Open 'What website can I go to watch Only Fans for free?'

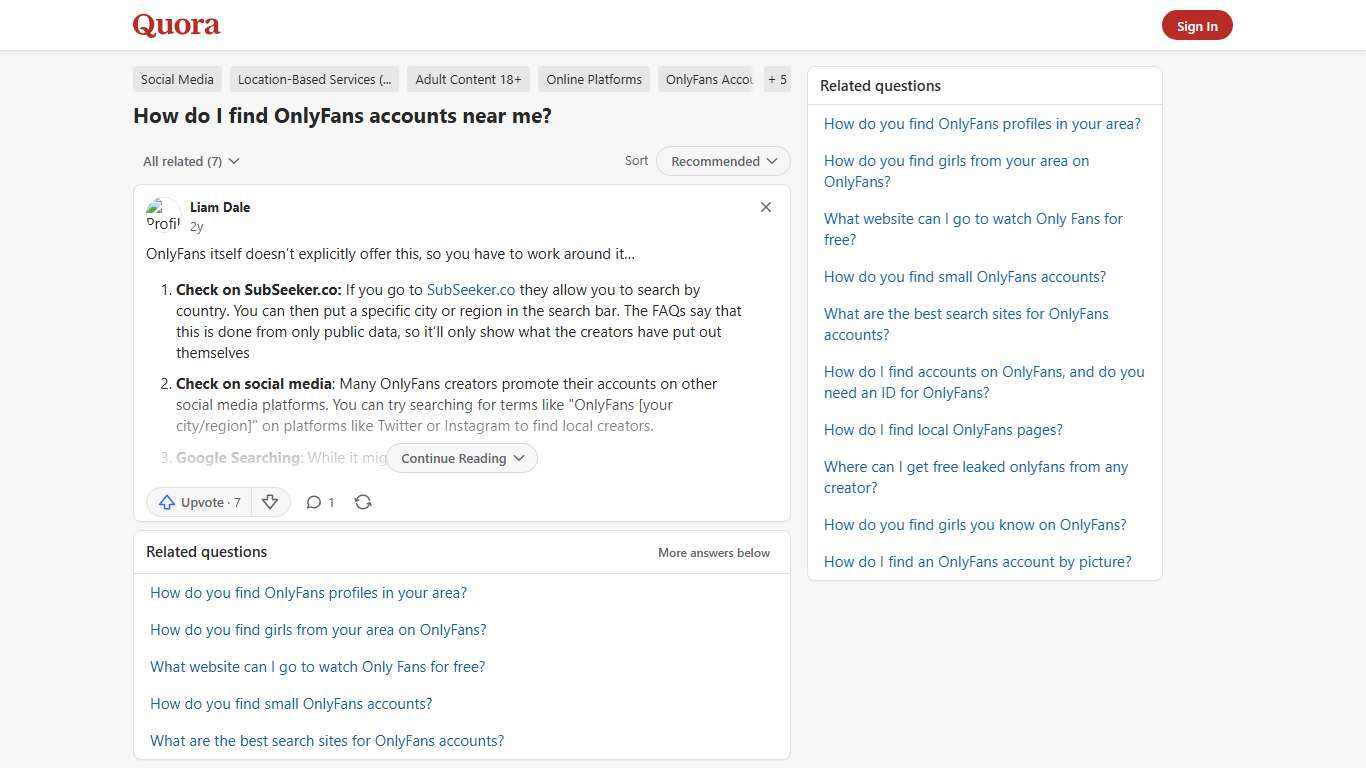pos(972,229)
